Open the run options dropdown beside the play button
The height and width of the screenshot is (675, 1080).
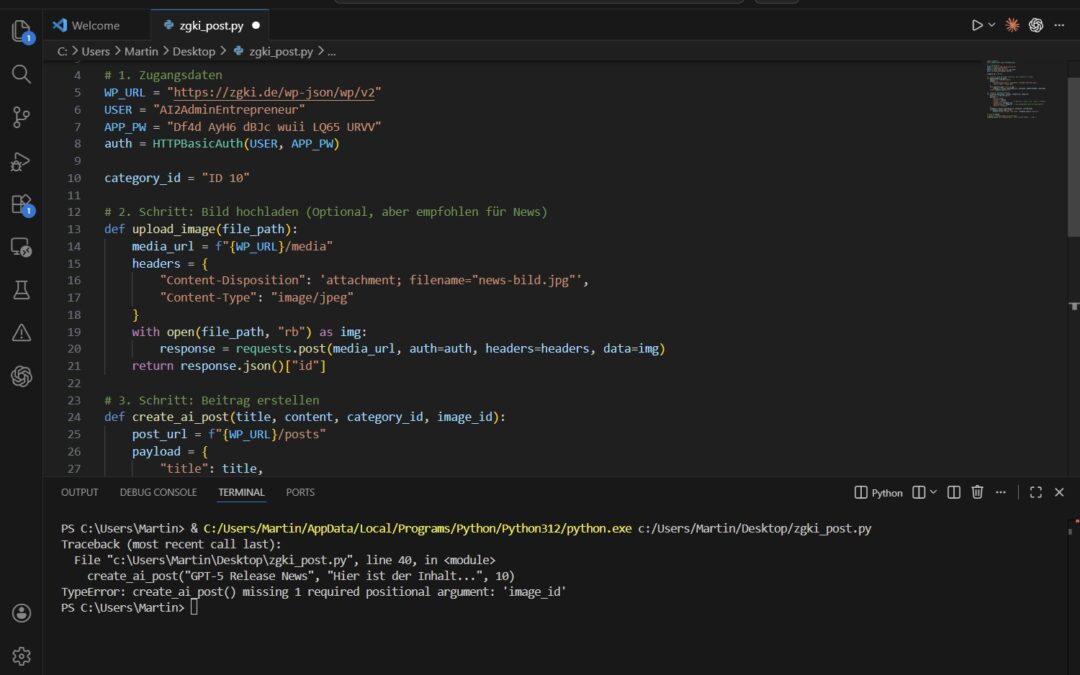(x=991, y=24)
